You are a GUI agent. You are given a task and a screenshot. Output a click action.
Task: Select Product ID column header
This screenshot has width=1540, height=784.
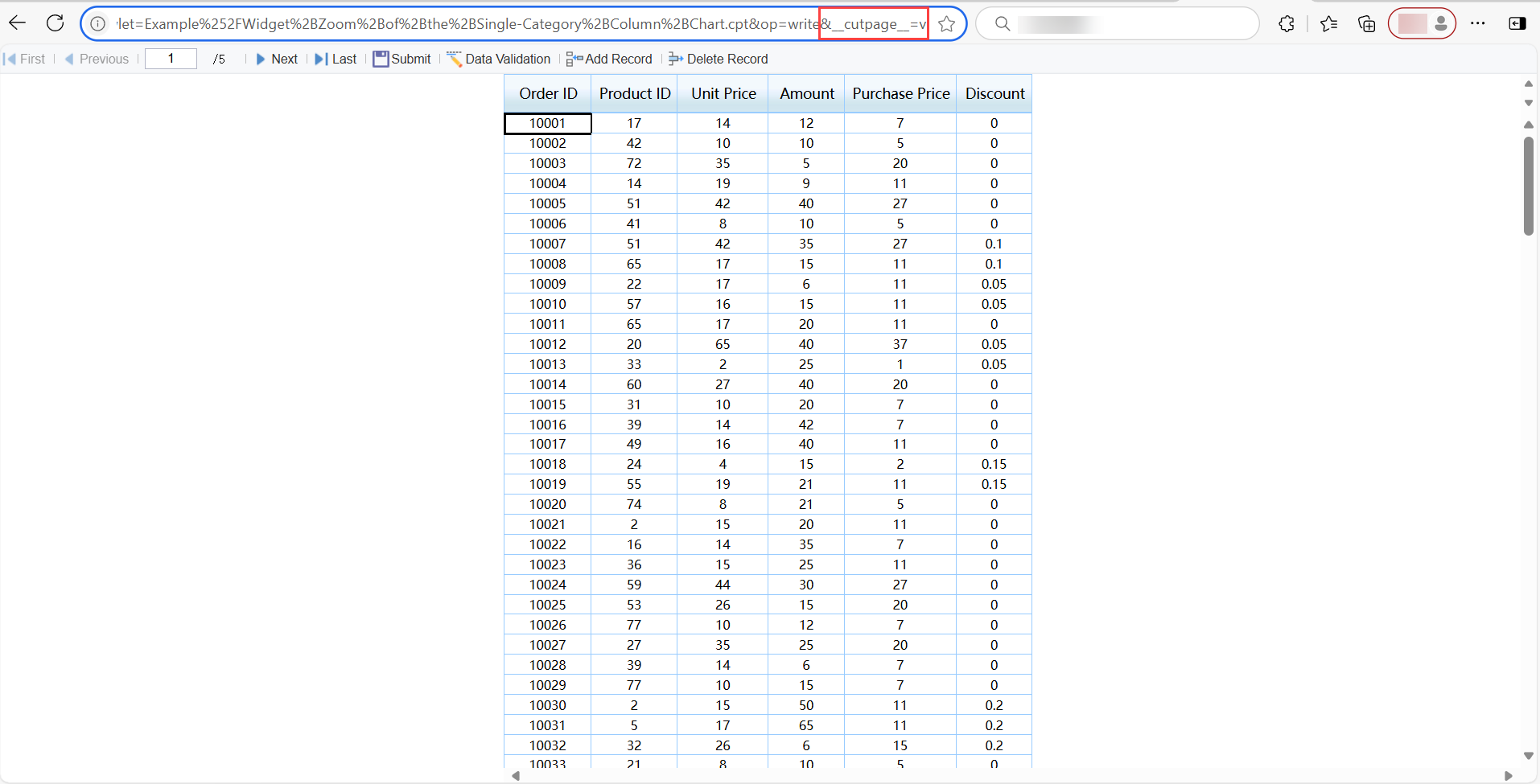tap(635, 93)
